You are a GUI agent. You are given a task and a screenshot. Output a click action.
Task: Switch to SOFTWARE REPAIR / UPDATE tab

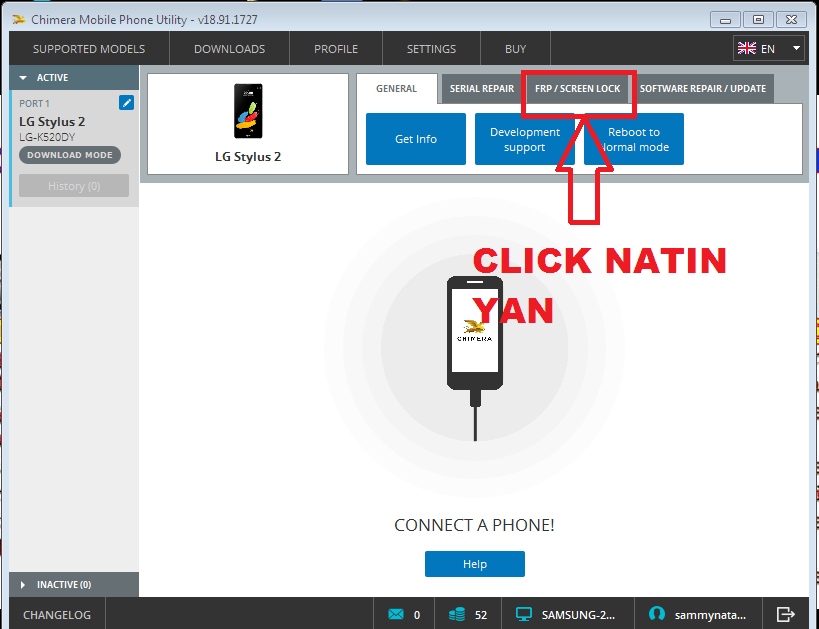703,88
